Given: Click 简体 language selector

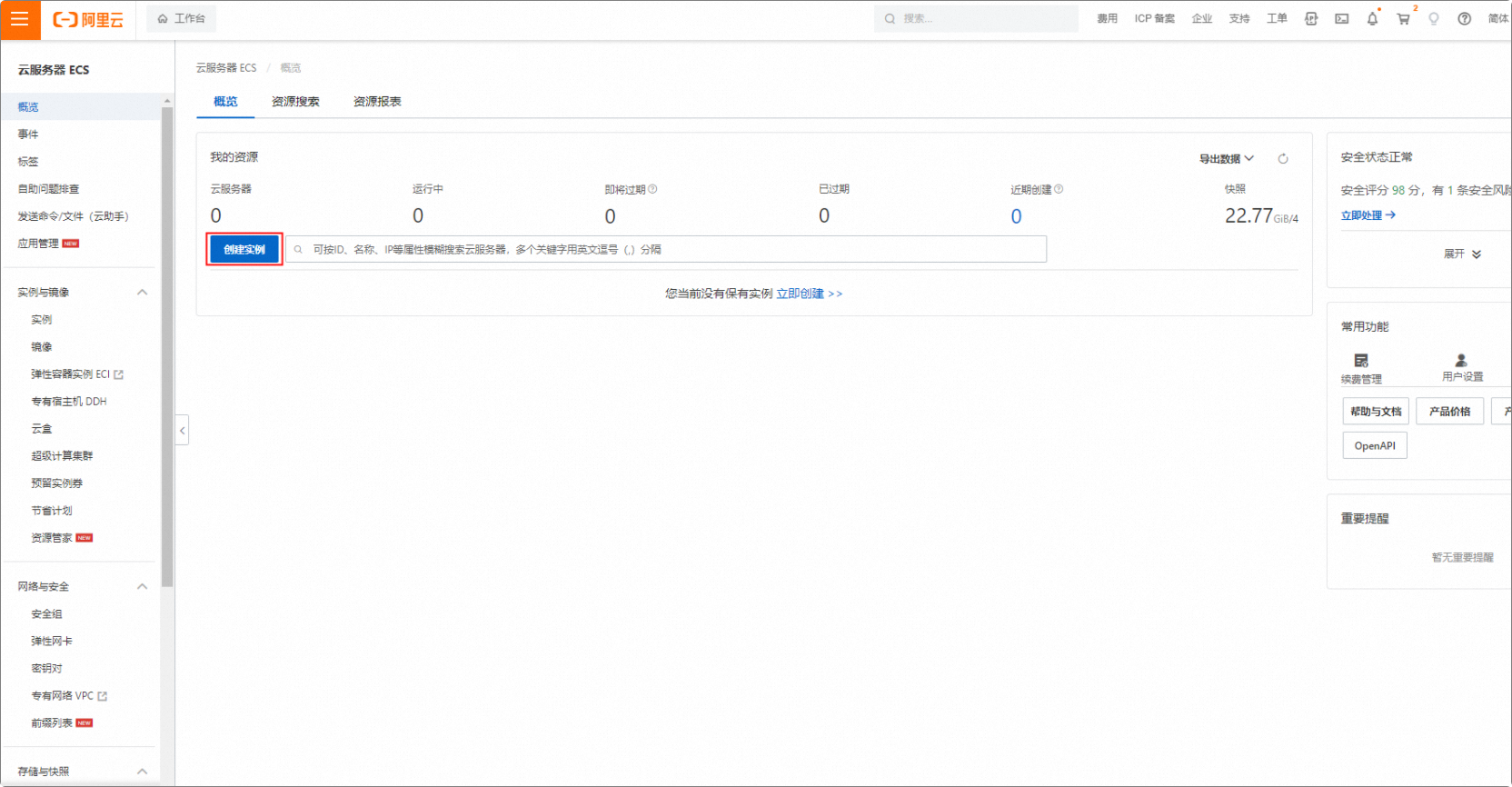Looking at the screenshot, I should click(1497, 18).
